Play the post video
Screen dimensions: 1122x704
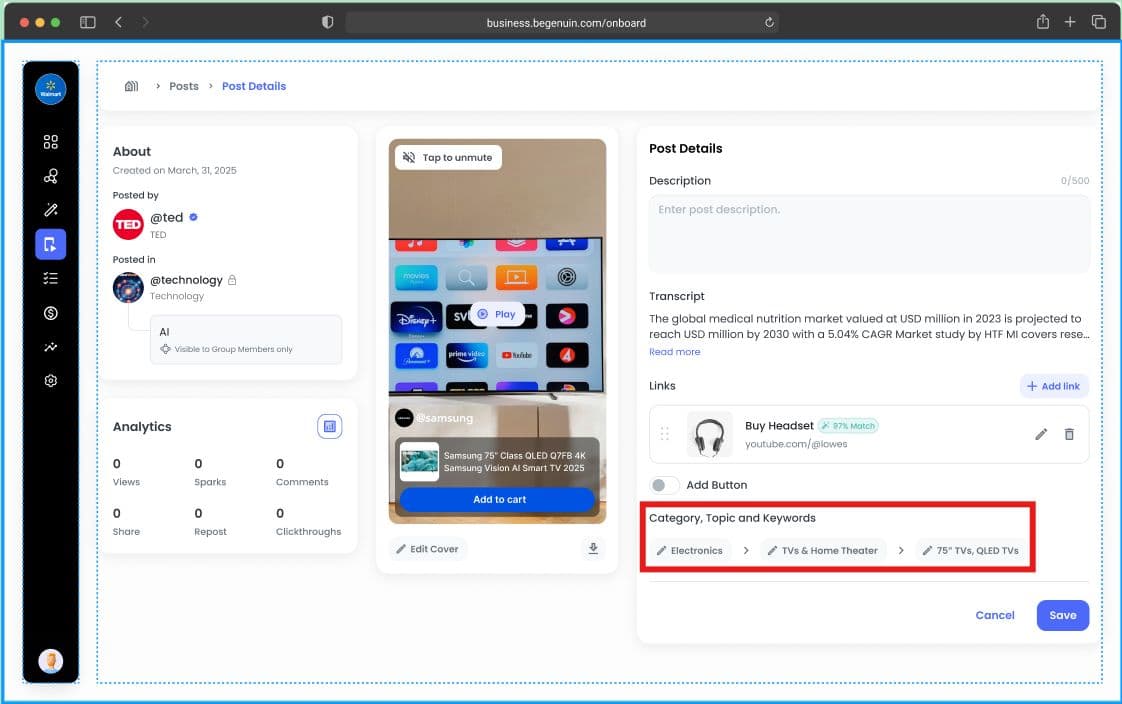pos(497,314)
